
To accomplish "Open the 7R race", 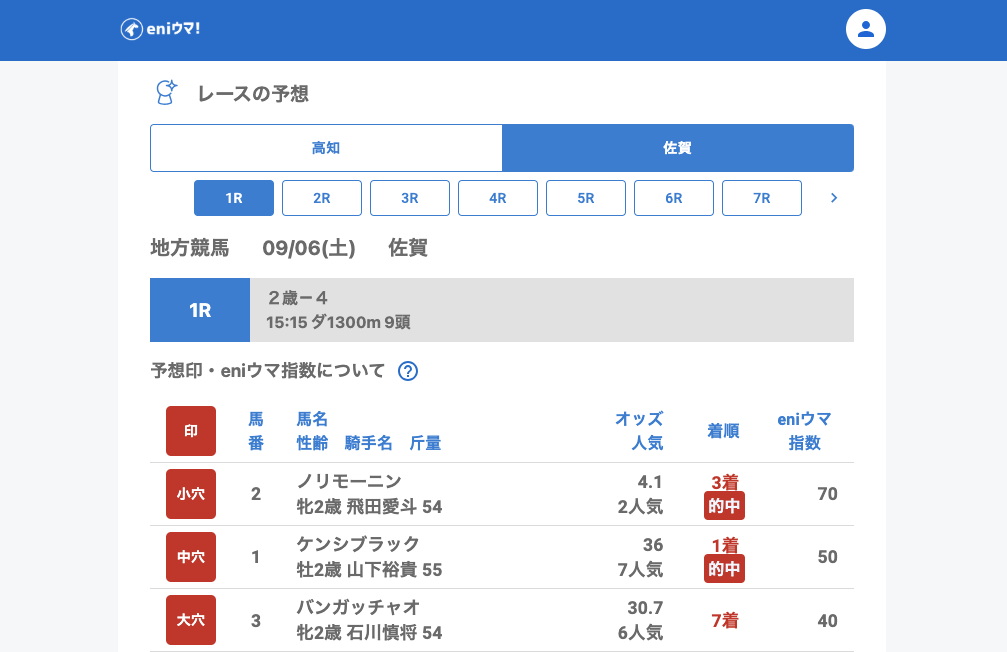I will [x=762, y=198].
